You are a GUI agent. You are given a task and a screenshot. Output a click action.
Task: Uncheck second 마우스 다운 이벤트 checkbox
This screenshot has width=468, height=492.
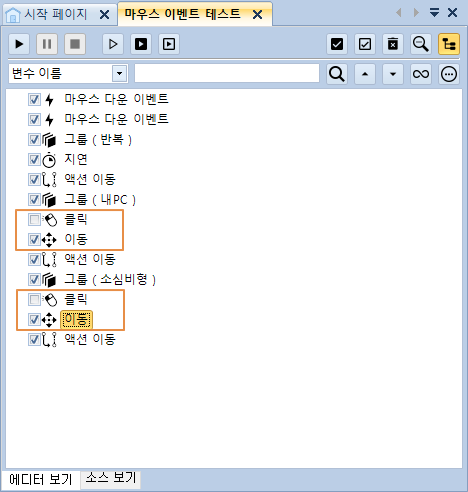(x=34, y=119)
